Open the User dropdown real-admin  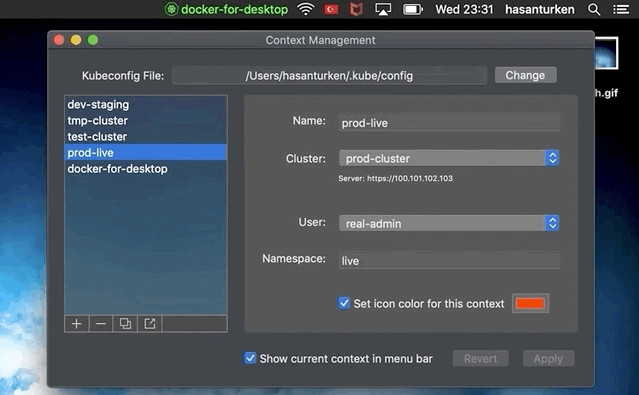point(449,223)
